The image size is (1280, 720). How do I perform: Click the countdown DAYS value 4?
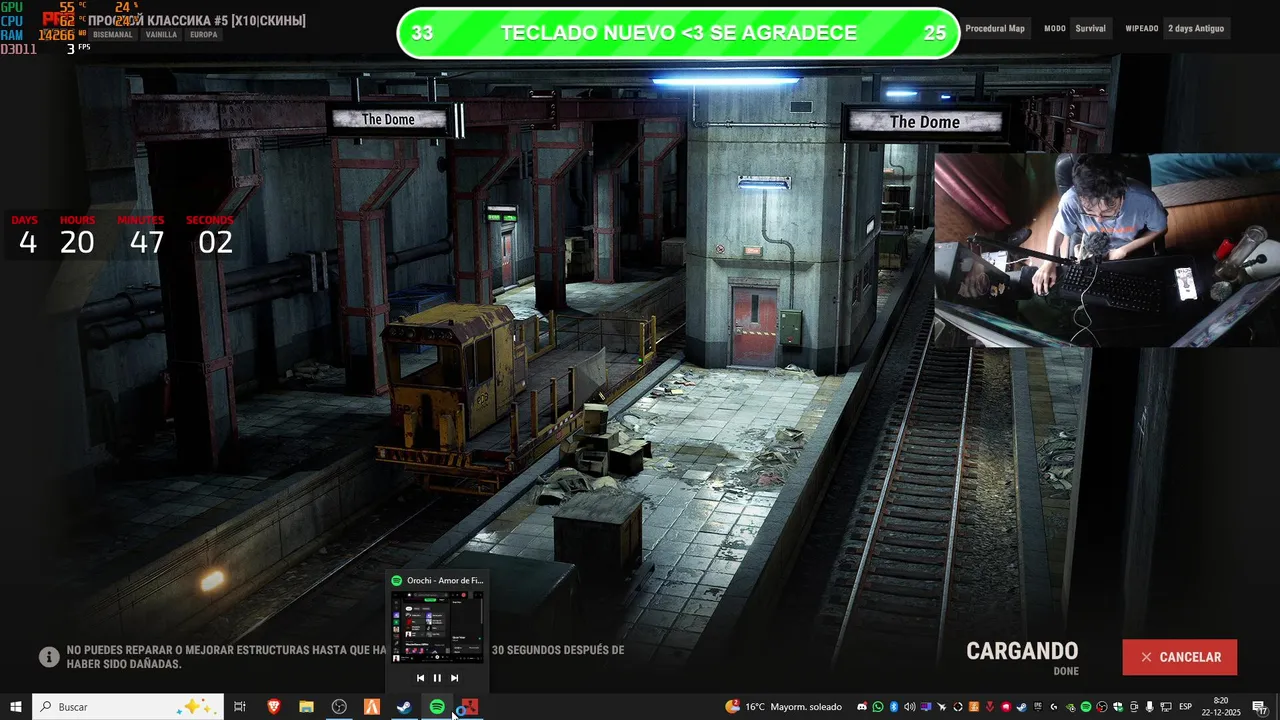click(x=28, y=242)
